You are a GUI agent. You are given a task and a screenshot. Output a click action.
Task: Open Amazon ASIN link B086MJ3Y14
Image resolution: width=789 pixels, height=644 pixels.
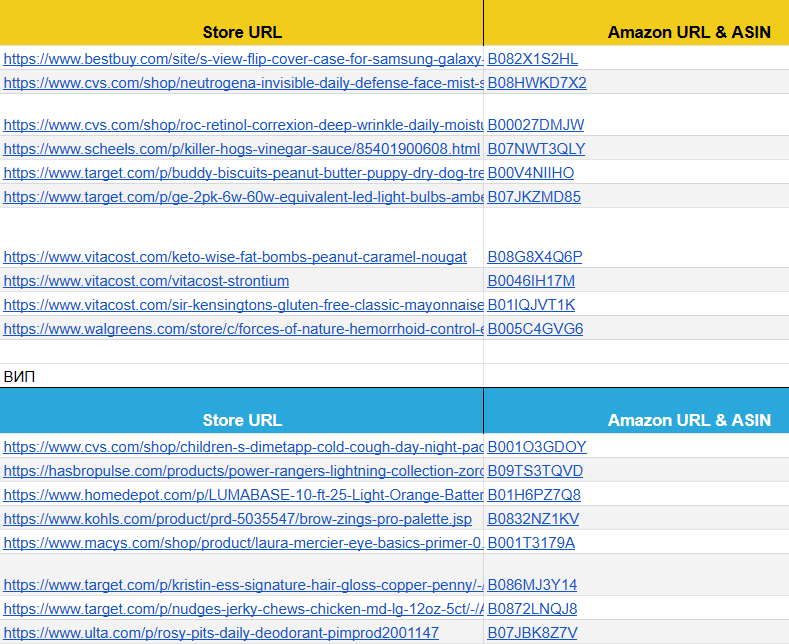(x=532, y=585)
